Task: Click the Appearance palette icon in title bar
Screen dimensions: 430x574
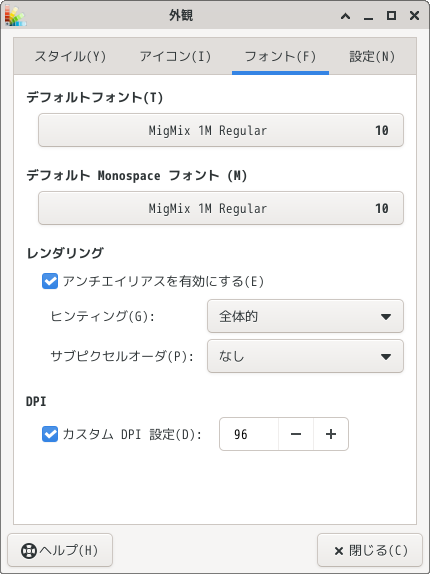Action: click(x=16, y=16)
